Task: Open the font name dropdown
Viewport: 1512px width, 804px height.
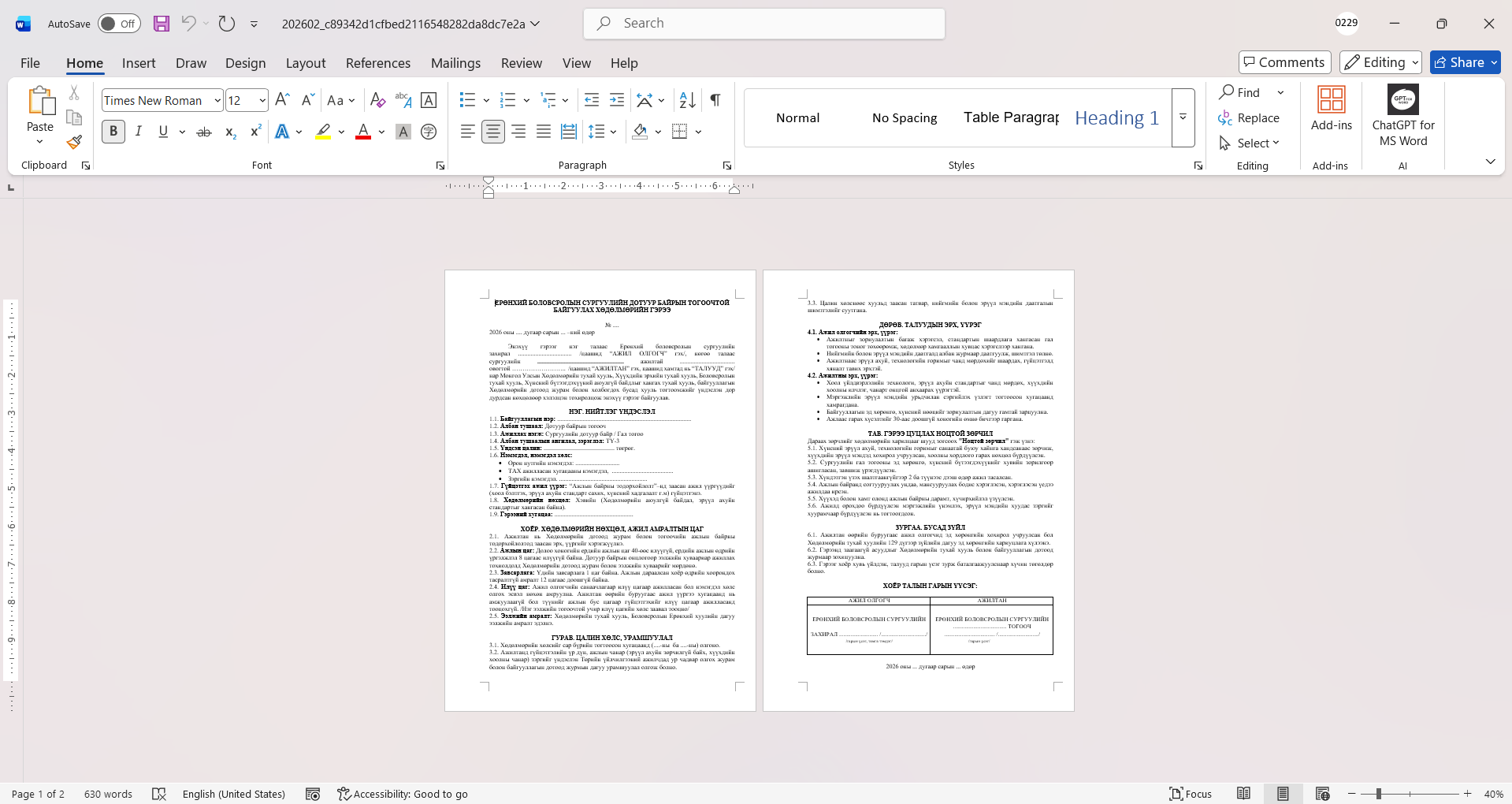Action: [217, 101]
